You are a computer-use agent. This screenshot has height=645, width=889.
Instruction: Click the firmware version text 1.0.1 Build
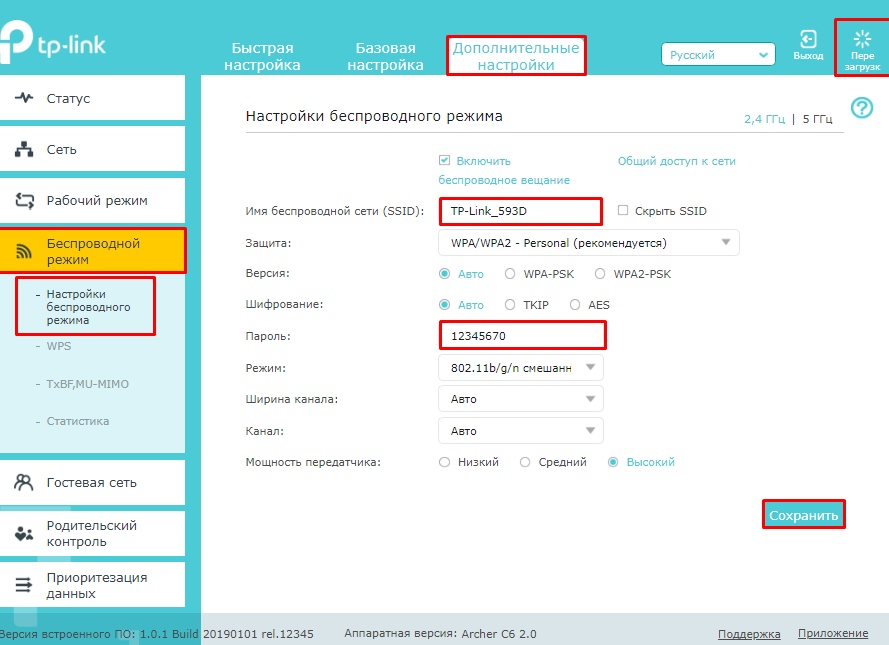pyautogui.click(x=169, y=634)
